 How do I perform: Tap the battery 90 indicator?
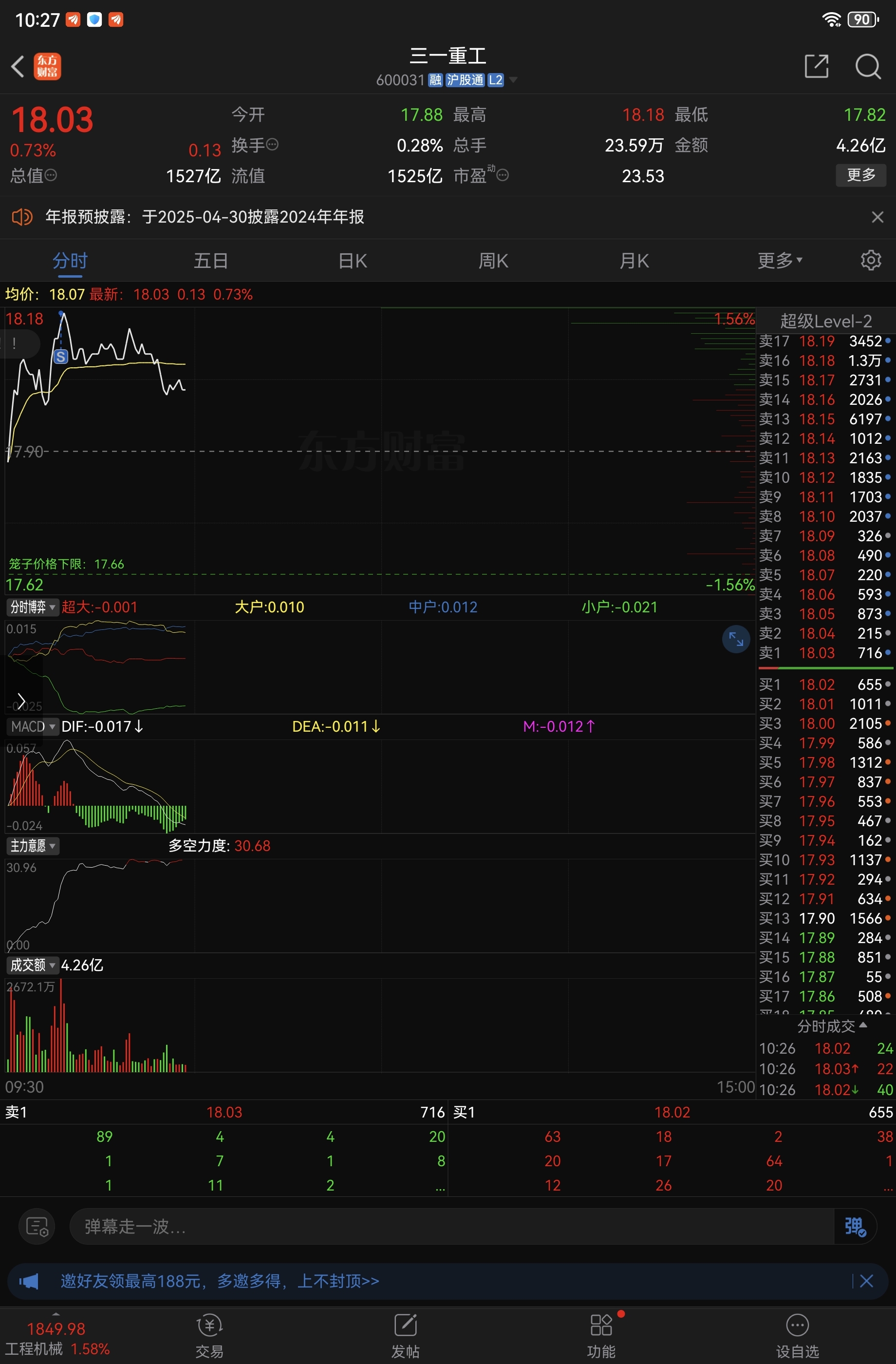point(863,19)
